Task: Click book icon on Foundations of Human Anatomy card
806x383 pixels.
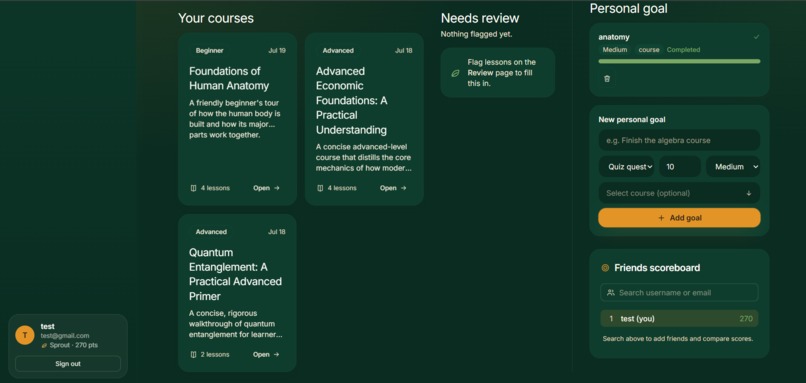Action: point(193,188)
